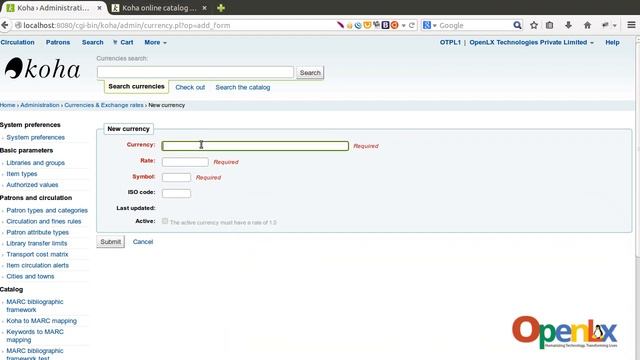Click the cart icon next to Cart
Screen dimensions: 640x360
pyautogui.click(x=115, y=42)
